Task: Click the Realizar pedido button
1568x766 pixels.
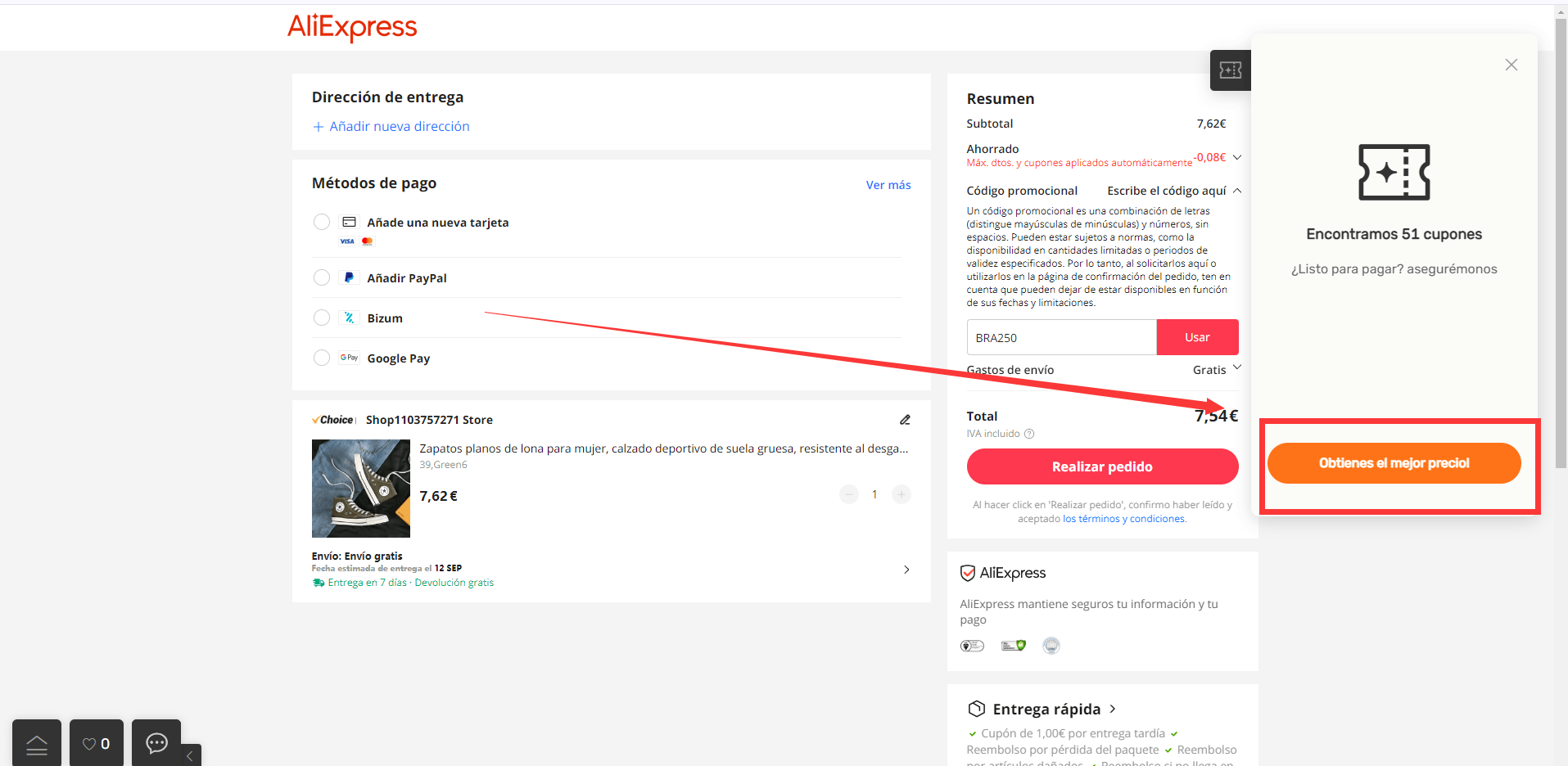Action: tap(1102, 466)
